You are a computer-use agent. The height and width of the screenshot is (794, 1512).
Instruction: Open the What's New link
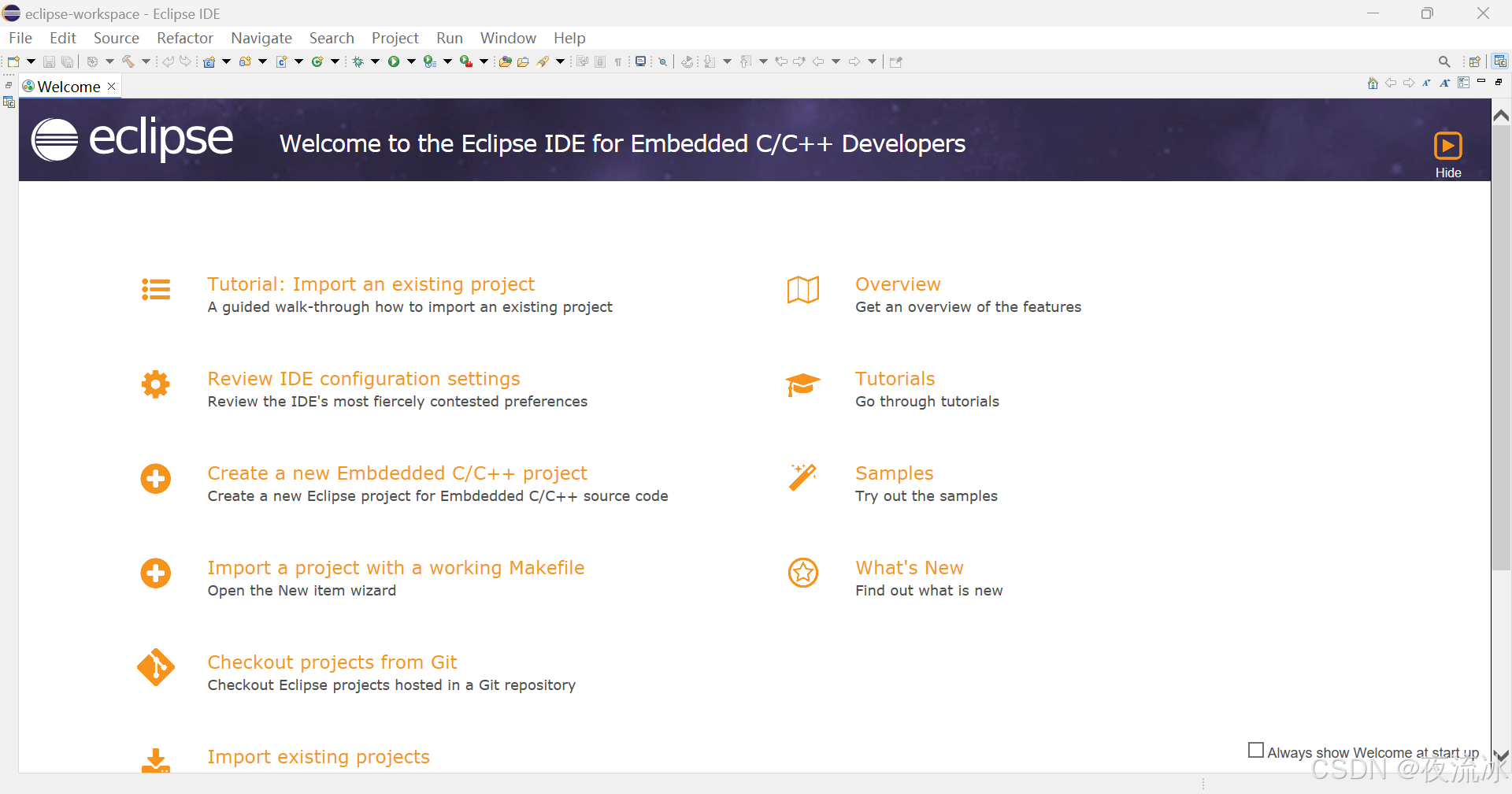(910, 568)
